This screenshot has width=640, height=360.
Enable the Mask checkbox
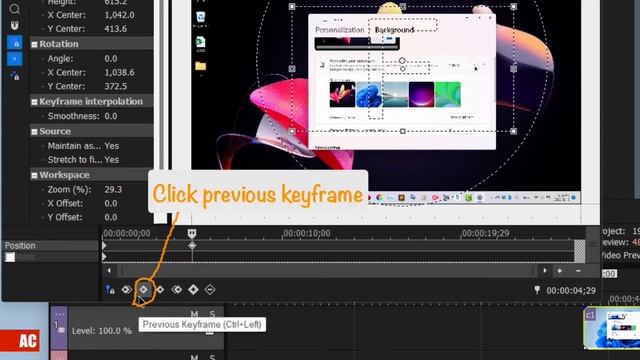(10, 257)
